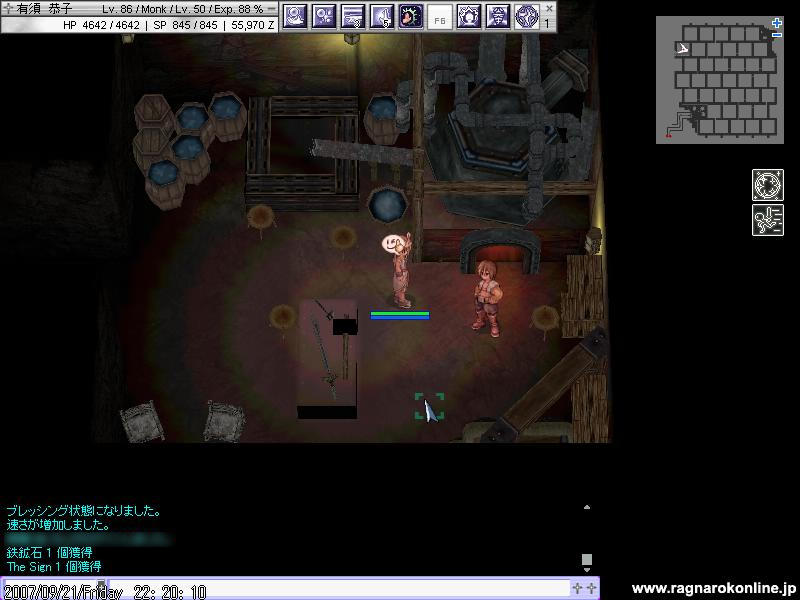Image resolution: width=800 pixels, height=600 pixels.
Task: Activate the eighth hotbar skill icon
Action: 498,16
